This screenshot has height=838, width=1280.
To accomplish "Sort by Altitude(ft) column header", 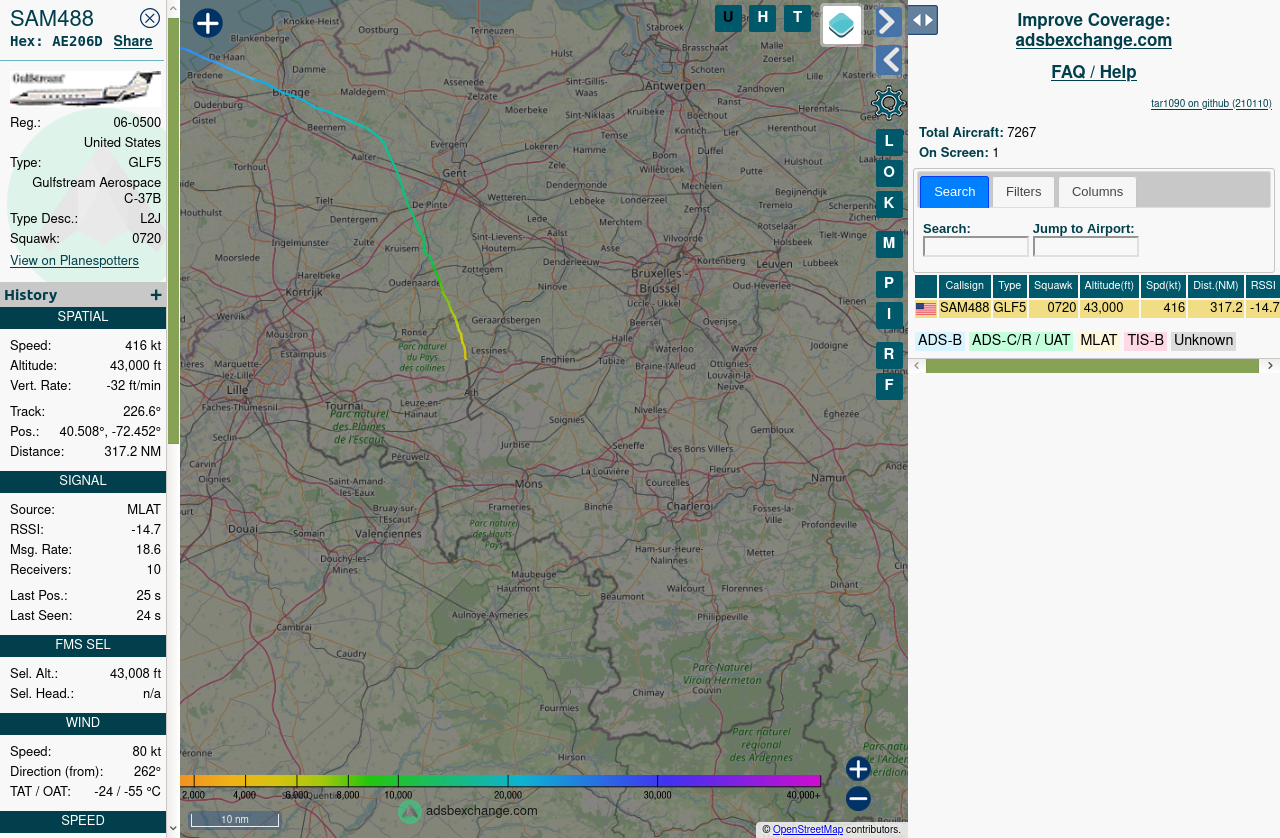I will coord(1109,286).
